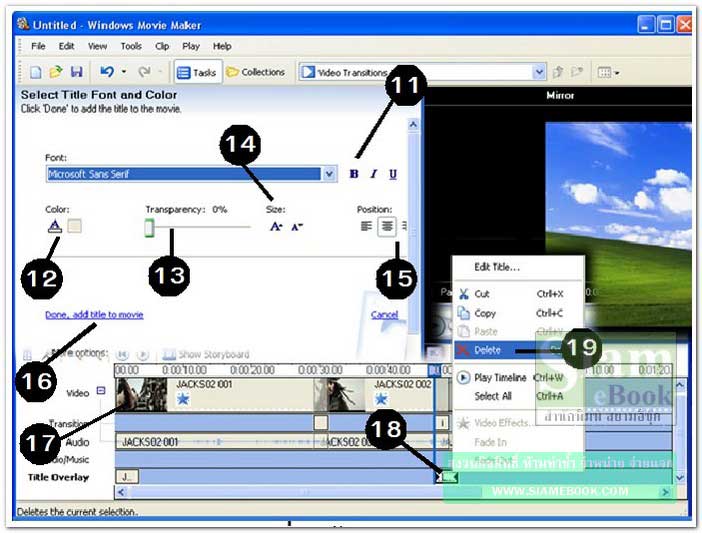Open the Clip menu

(x=162, y=46)
